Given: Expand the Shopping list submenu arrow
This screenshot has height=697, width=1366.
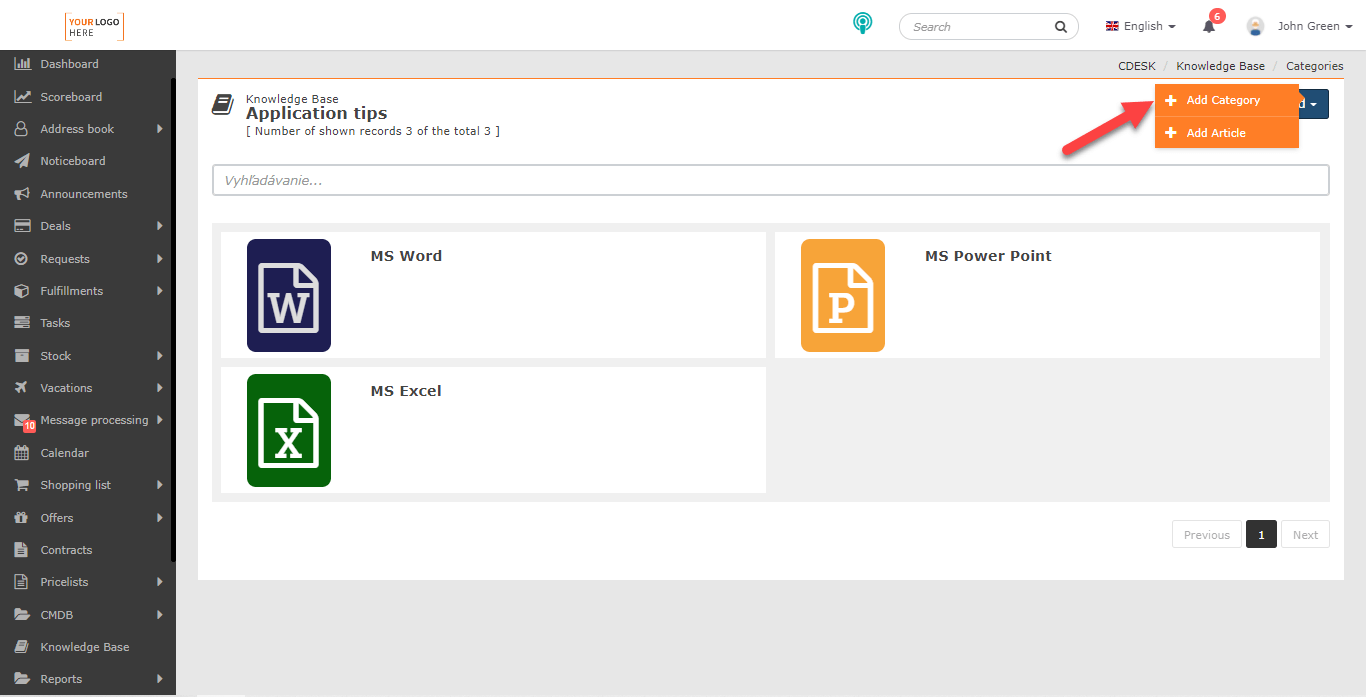Looking at the screenshot, I should coord(160,485).
